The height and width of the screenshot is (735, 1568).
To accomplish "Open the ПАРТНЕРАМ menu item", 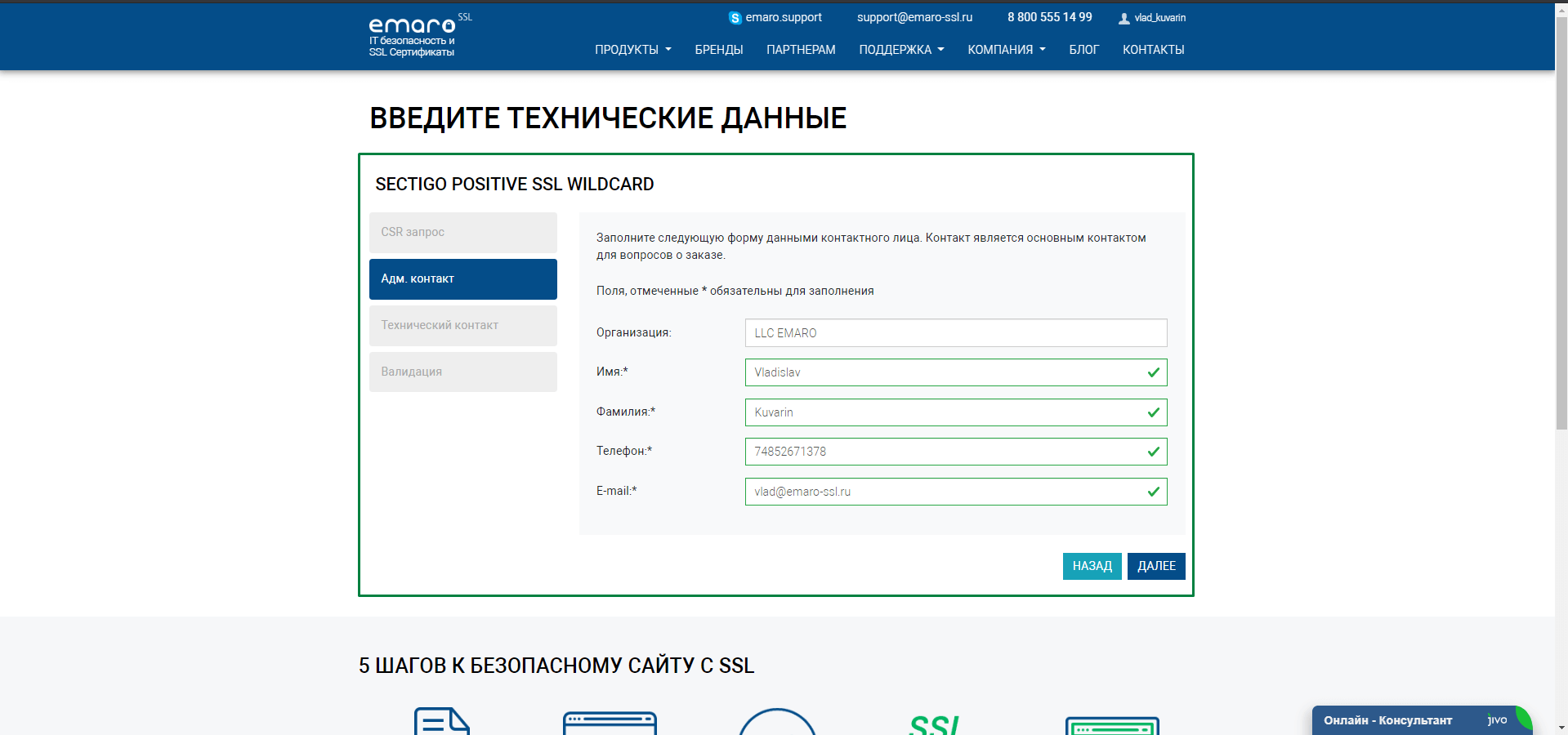I will tap(801, 50).
